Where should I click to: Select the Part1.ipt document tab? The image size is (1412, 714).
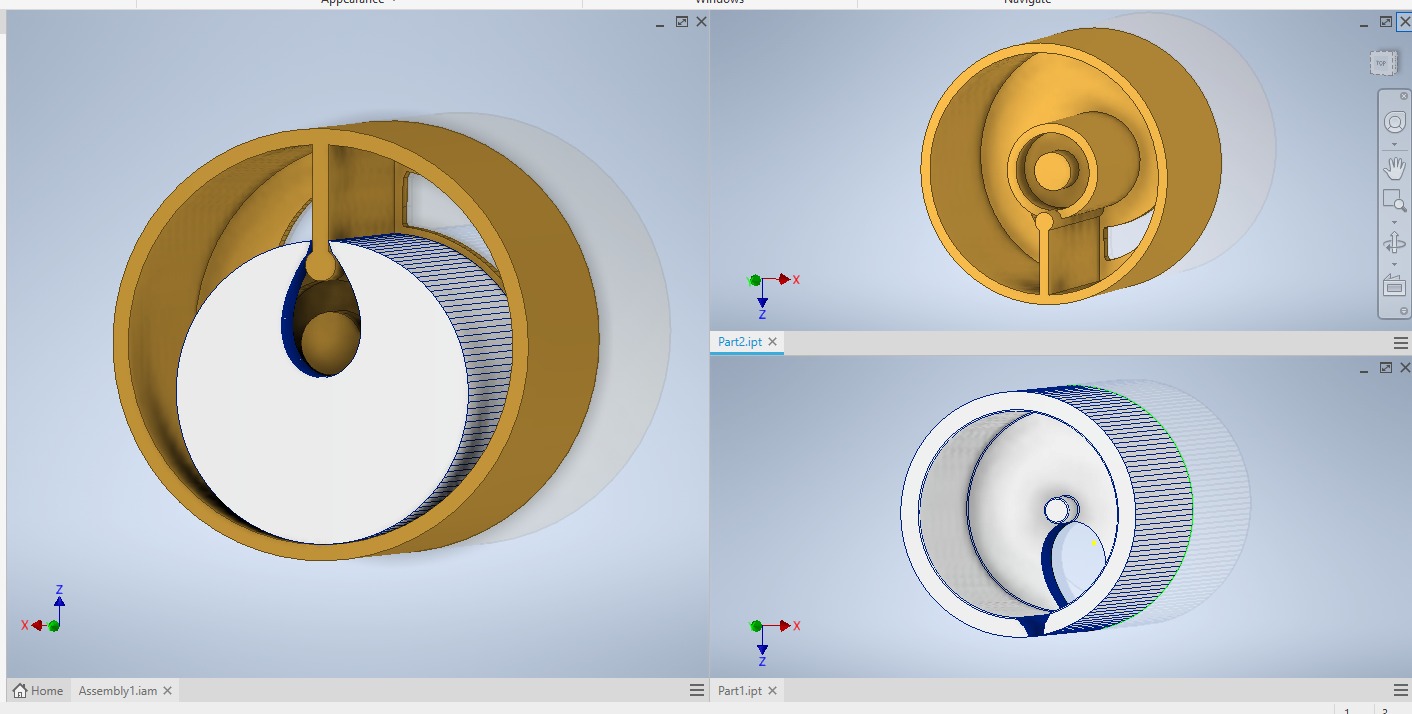[739, 690]
